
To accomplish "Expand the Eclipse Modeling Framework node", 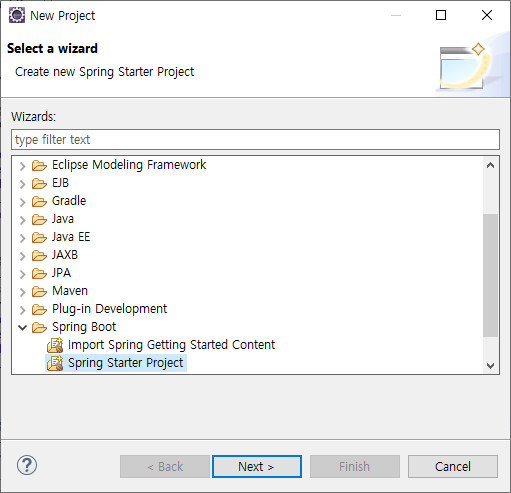I will (22, 166).
